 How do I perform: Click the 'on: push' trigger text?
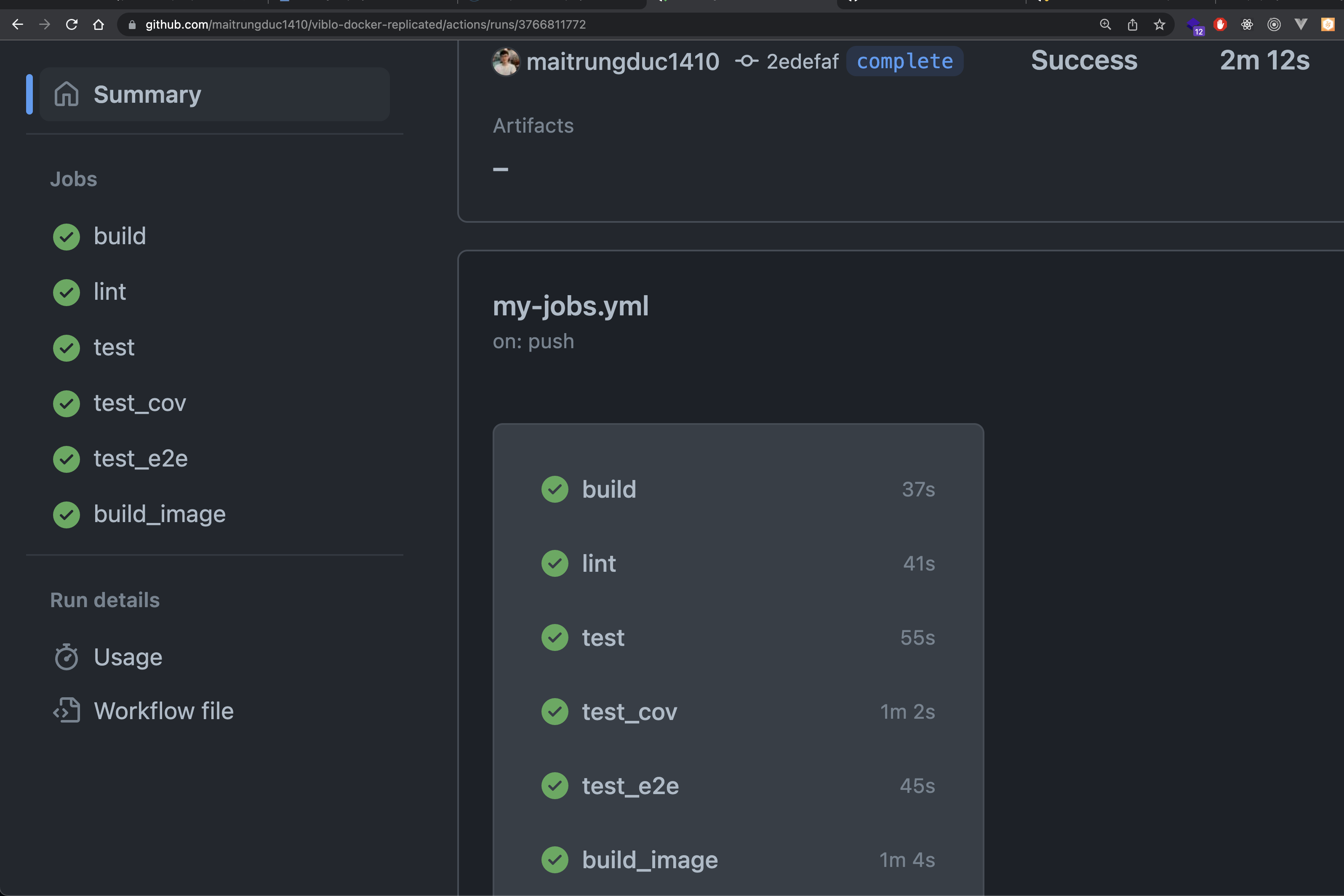coord(533,342)
